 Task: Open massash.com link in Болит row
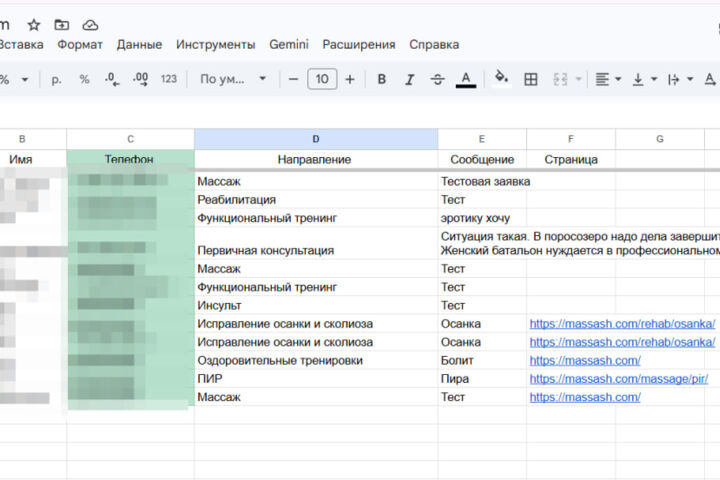585,361
